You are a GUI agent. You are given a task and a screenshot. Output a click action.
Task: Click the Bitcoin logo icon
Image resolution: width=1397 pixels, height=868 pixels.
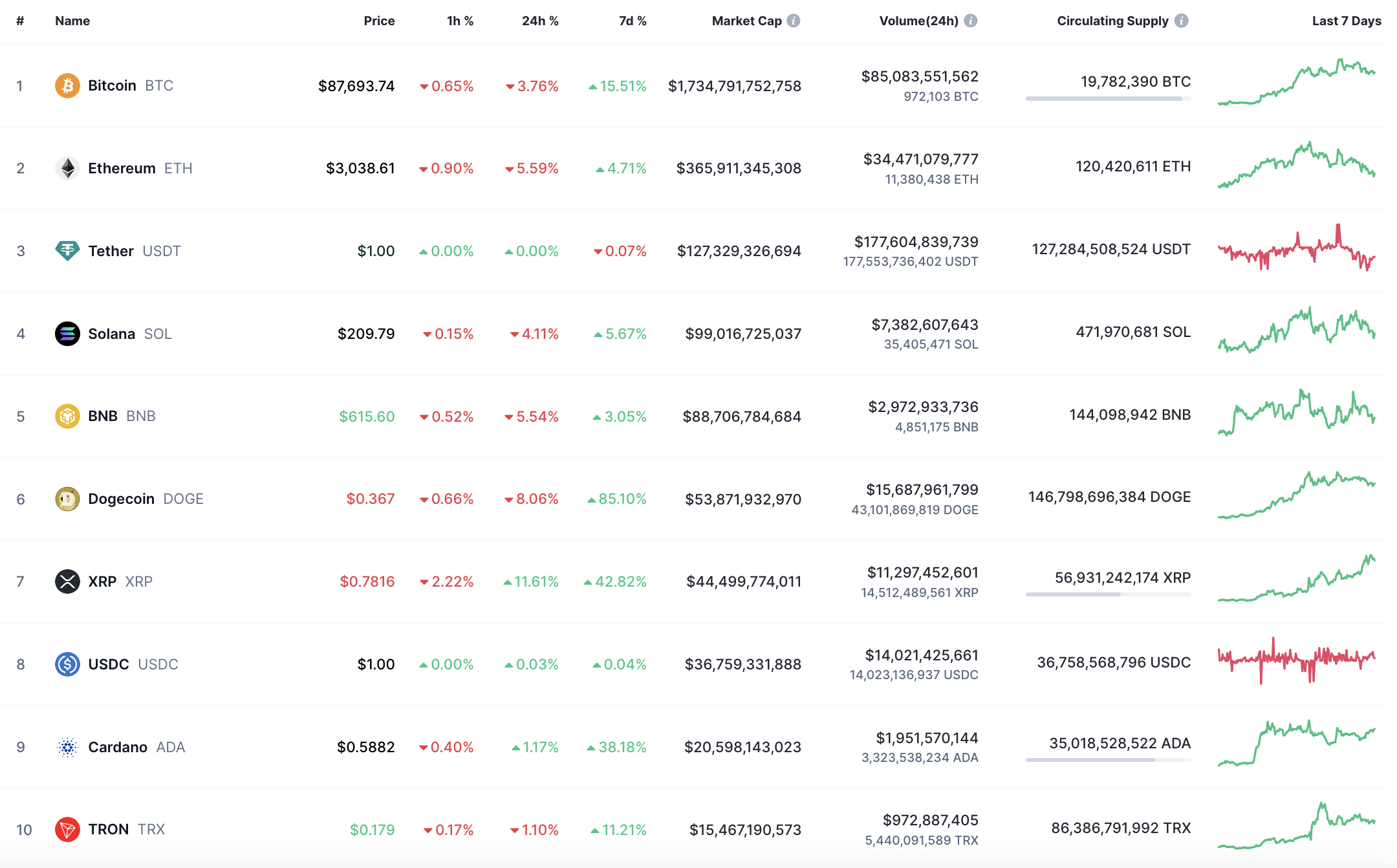(x=67, y=85)
